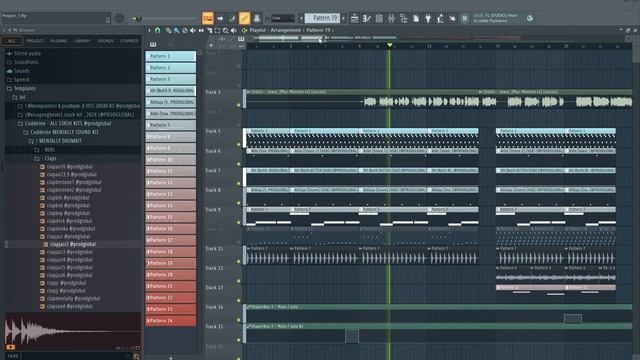Adjust the slider knob in the top toolbar
The width and height of the screenshot is (640, 360).
point(139,19)
